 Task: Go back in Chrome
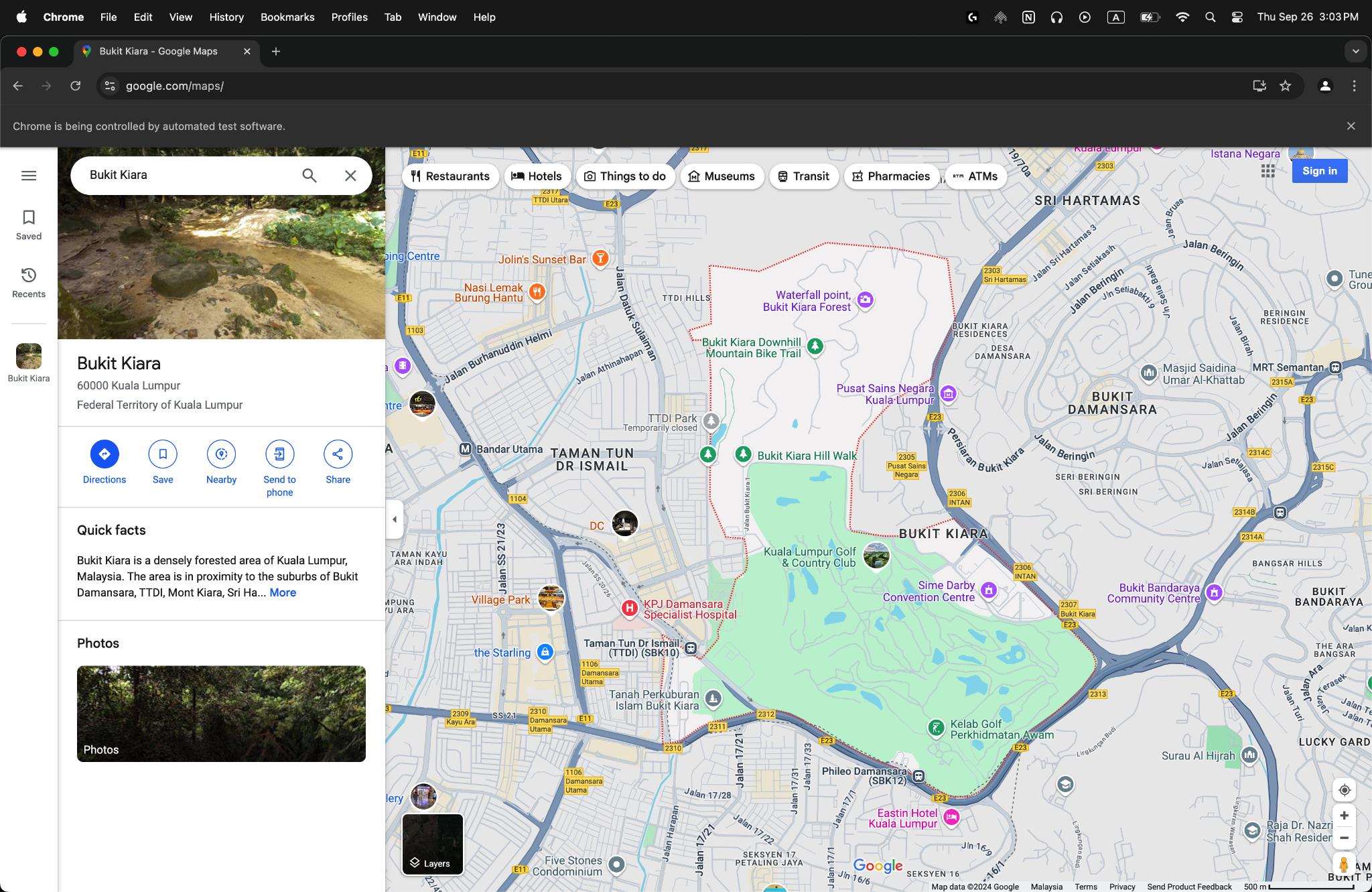click(18, 86)
